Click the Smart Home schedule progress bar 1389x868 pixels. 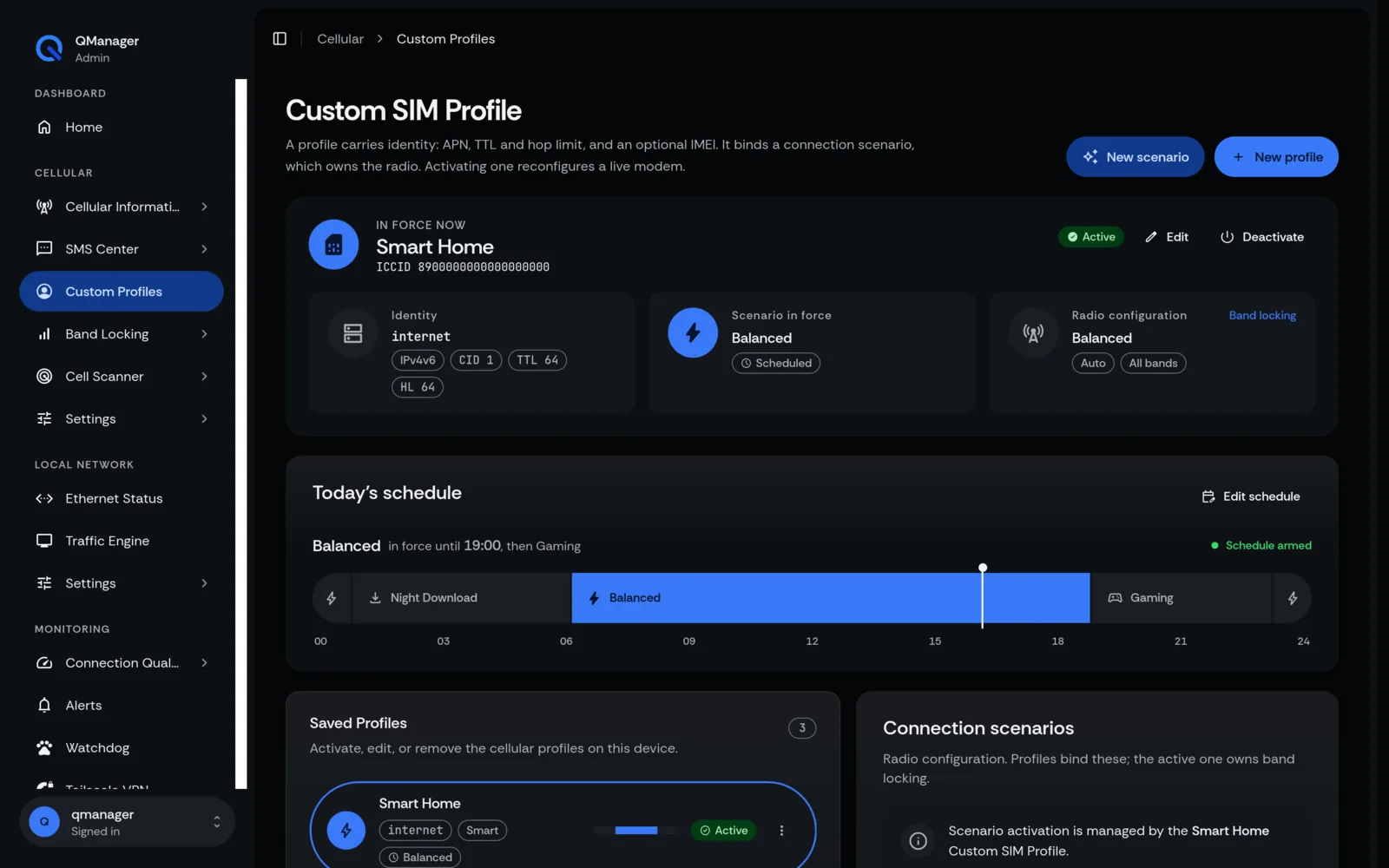(635, 831)
